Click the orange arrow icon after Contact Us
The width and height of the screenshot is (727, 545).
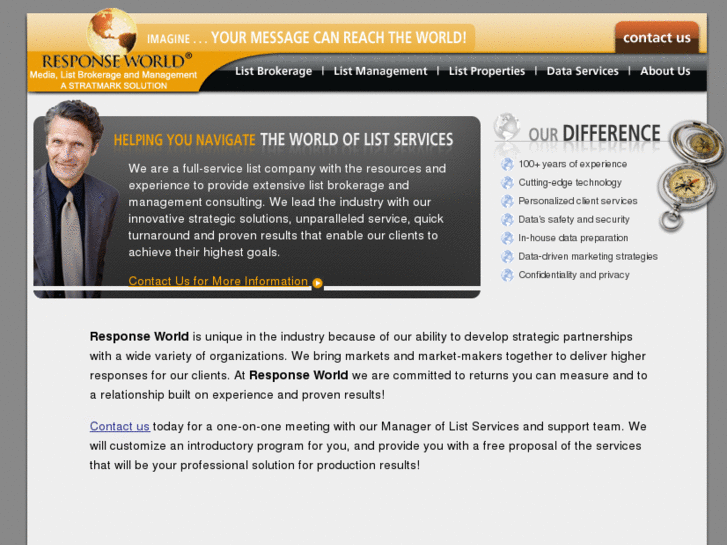[x=318, y=283]
